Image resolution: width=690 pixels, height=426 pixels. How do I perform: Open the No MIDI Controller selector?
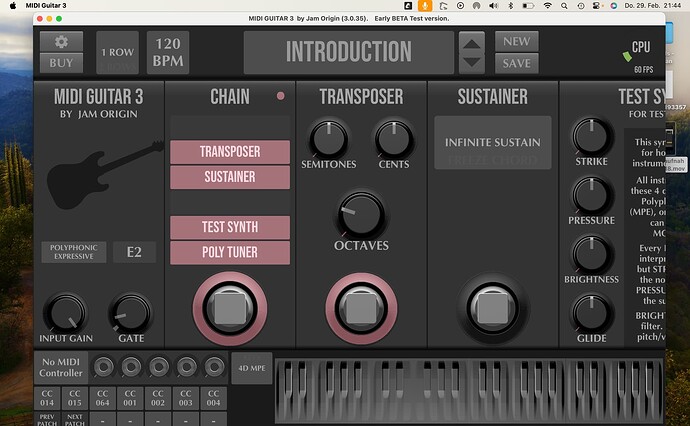(x=61, y=367)
